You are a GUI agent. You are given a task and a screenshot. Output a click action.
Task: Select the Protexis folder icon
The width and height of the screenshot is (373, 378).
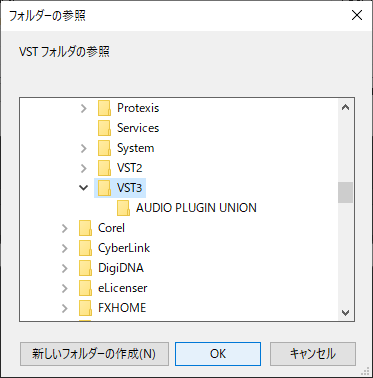pyautogui.click(x=104, y=108)
